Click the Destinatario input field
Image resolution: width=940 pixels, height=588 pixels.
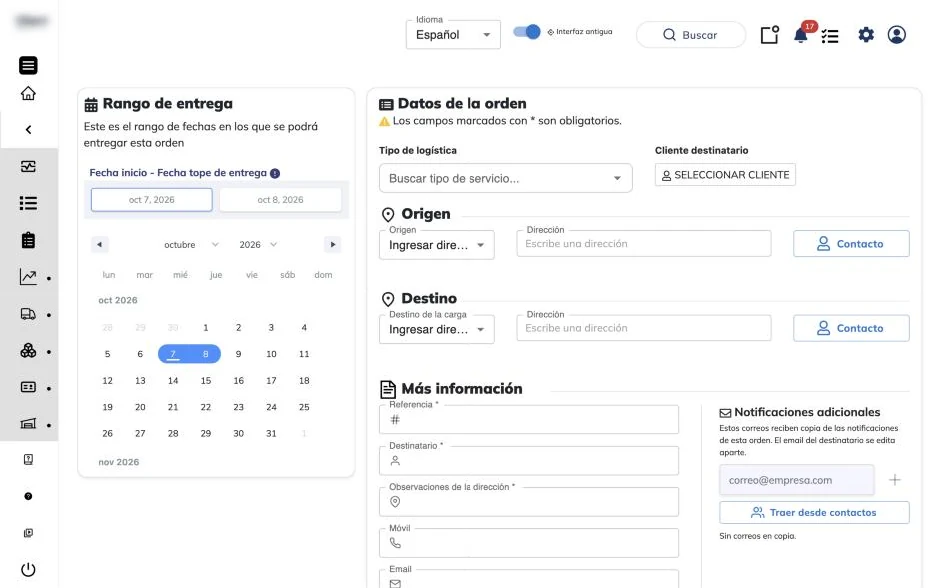529,461
